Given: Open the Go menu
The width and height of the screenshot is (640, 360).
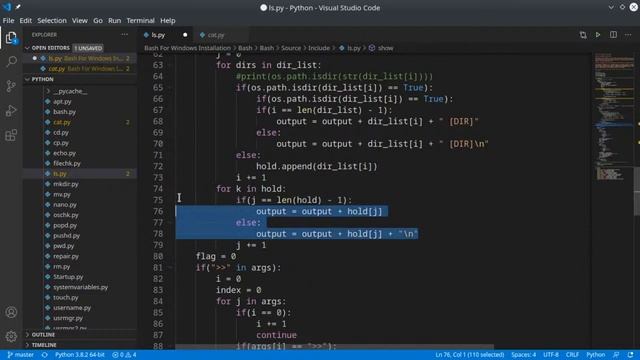Looking at the screenshot, I should coord(98,20).
